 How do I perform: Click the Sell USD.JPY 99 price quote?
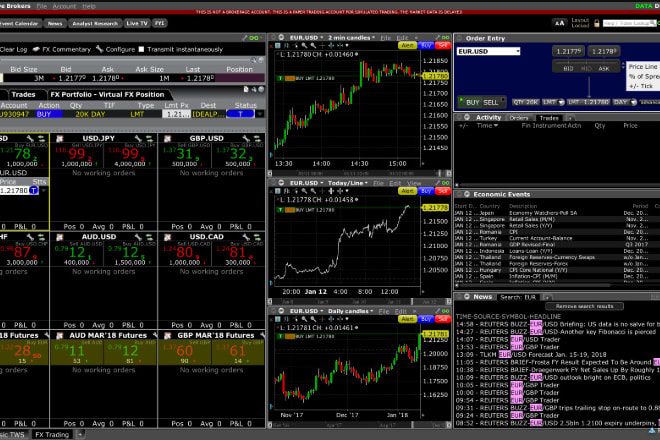tap(77, 155)
